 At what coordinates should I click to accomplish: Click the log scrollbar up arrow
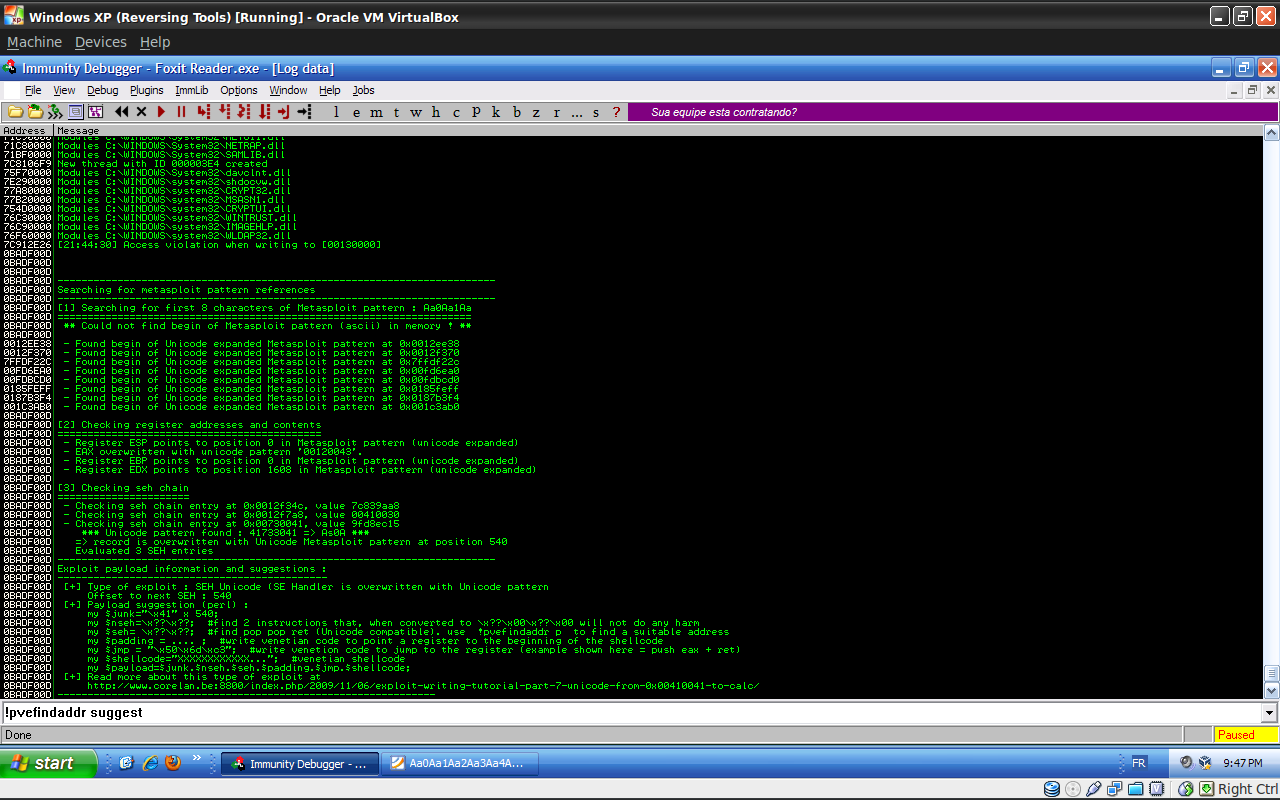pyautogui.click(x=1271, y=132)
